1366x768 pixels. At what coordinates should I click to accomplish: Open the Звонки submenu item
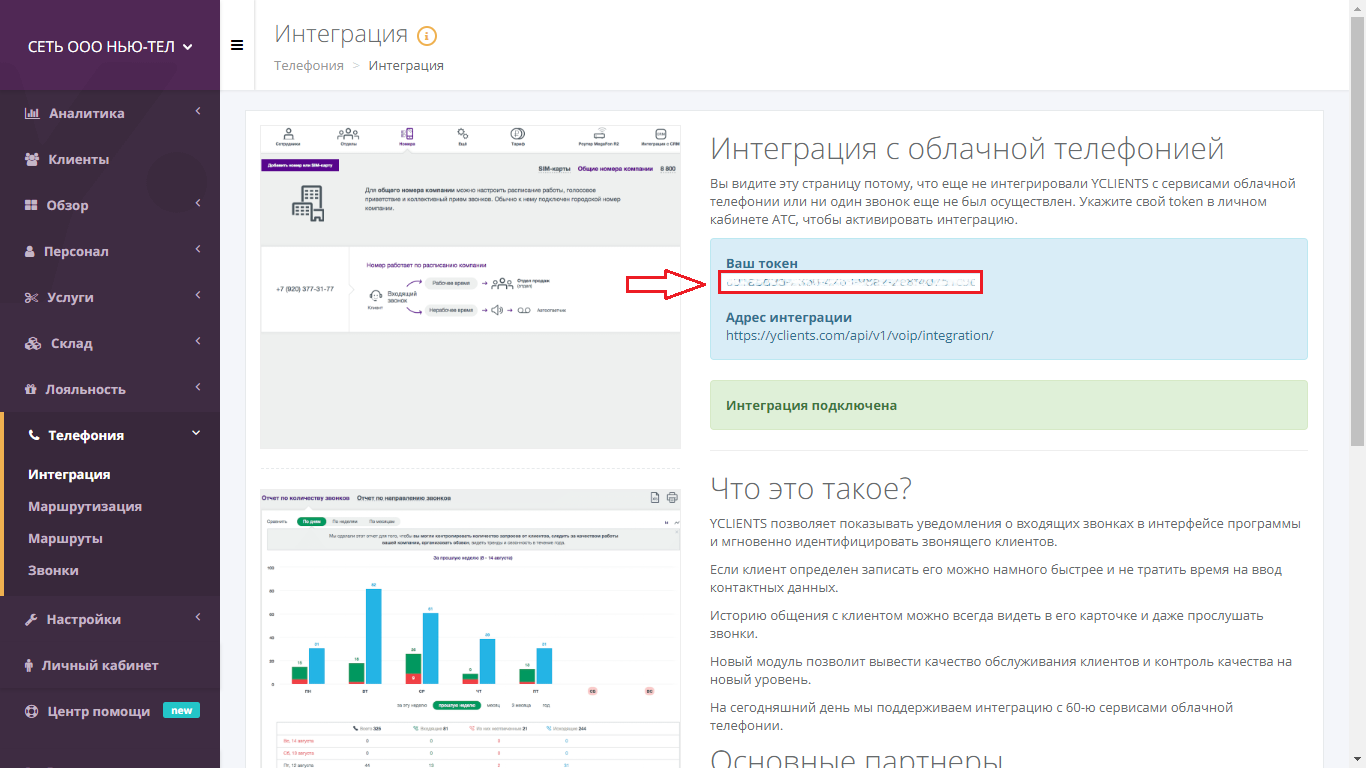click(53, 570)
